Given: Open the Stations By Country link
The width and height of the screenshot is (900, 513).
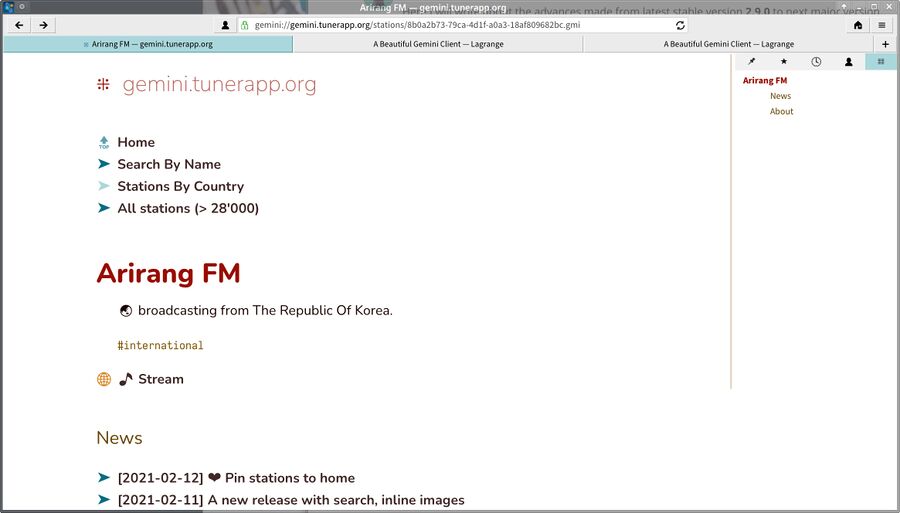Looking at the screenshot, I should click(181, 186).
